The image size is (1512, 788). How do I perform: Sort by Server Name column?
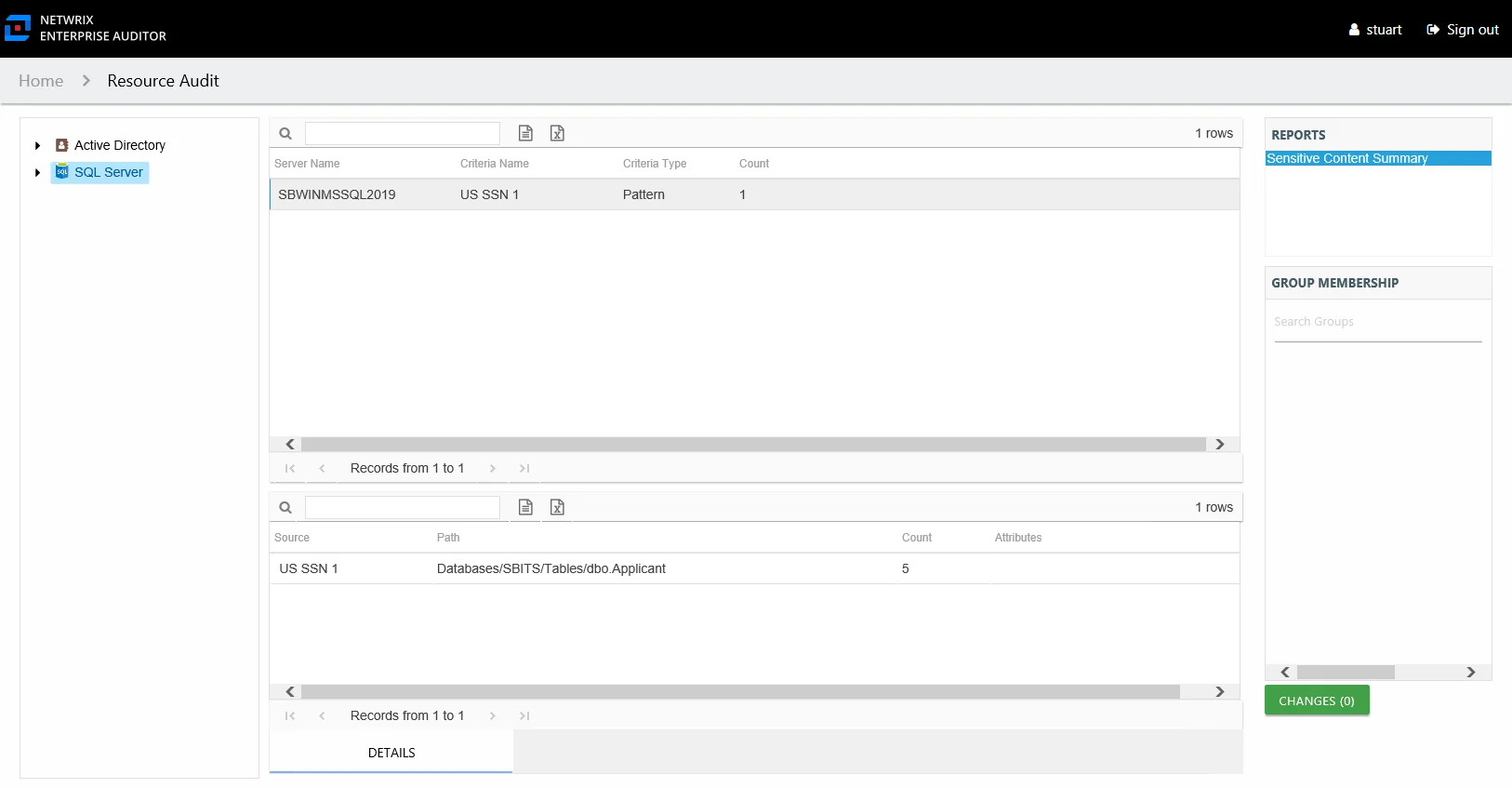coord(307,164)
